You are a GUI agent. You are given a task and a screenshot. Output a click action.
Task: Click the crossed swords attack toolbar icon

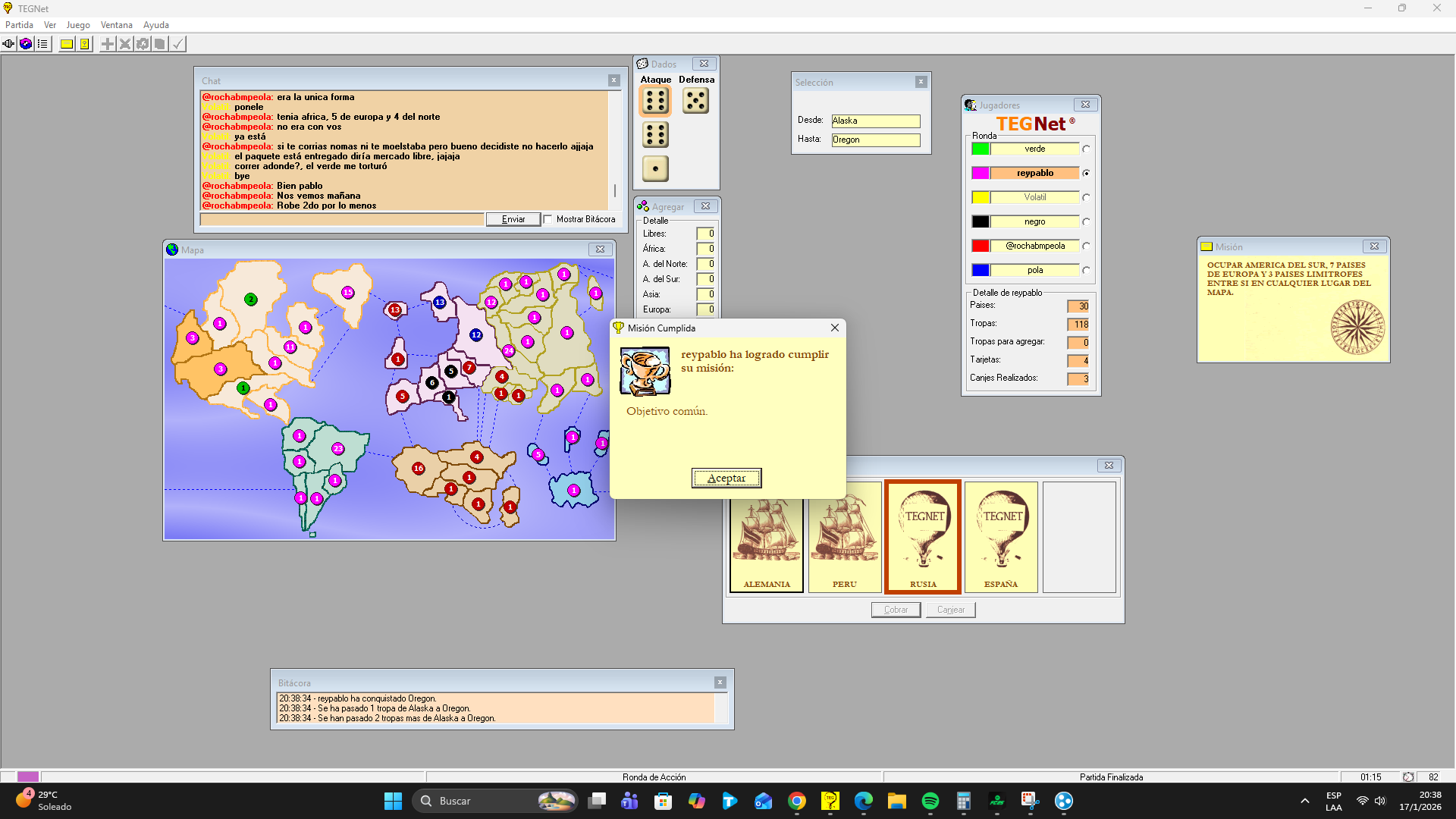coord(125,44)
